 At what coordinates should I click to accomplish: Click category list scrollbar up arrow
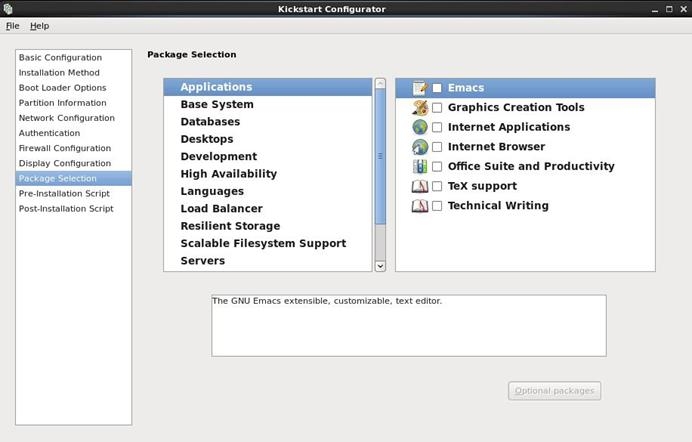380,83
